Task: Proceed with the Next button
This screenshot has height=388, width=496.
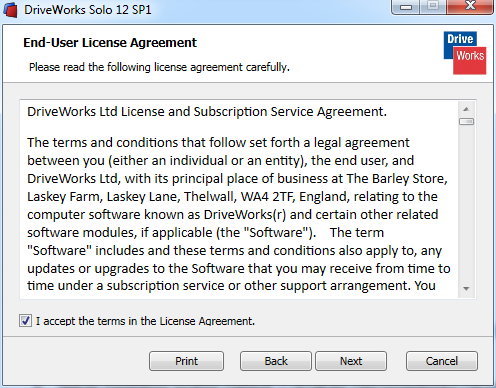Action: click(351, 361)
